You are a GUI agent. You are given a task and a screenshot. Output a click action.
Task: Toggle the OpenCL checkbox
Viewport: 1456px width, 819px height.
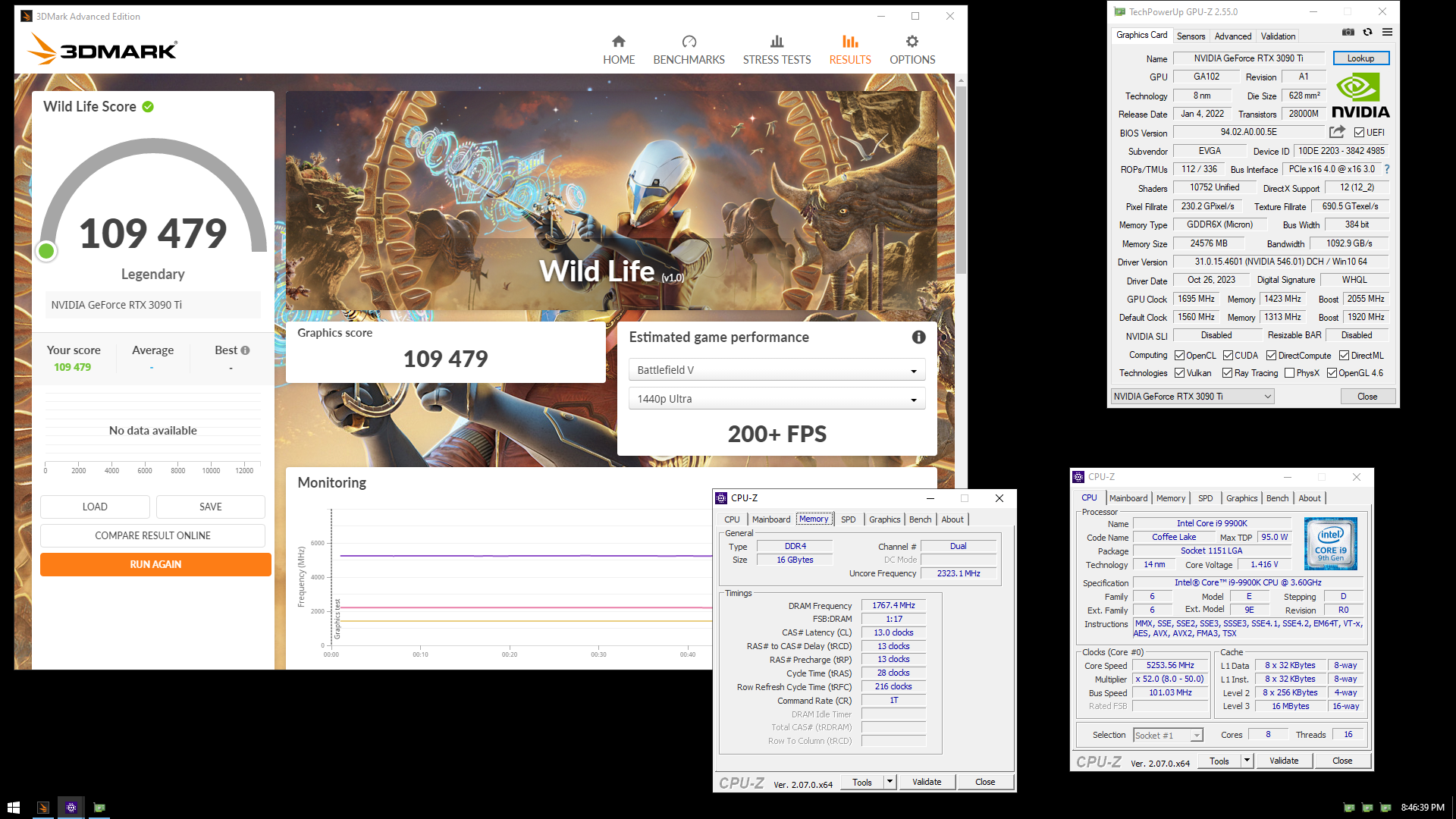pos(1179,356)
